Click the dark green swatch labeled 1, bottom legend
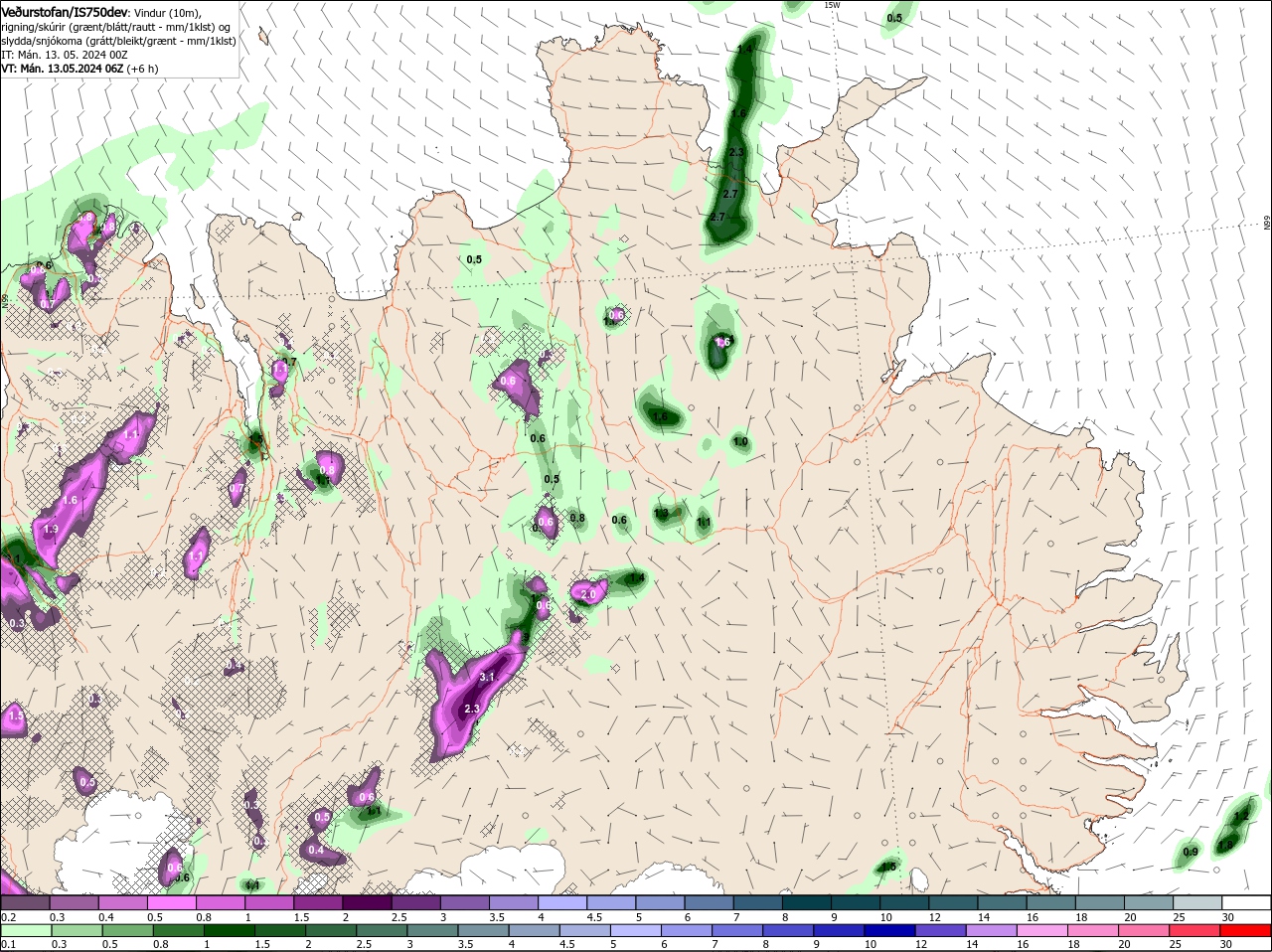1272x952 pixels. (x=230, y=931)
